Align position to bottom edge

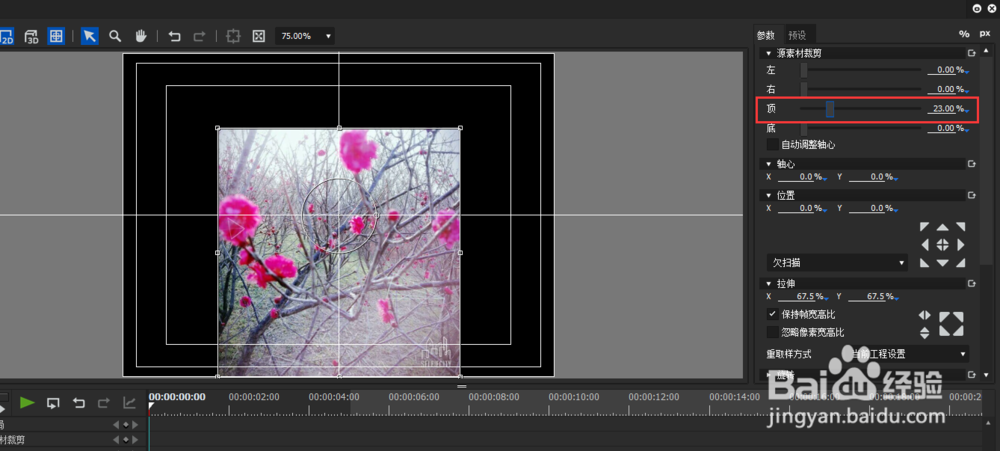942,263
